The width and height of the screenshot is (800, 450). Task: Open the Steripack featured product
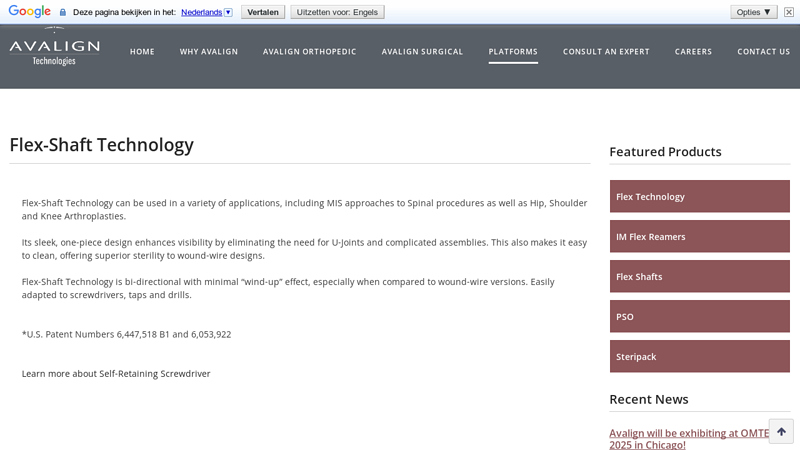(699, 357)
